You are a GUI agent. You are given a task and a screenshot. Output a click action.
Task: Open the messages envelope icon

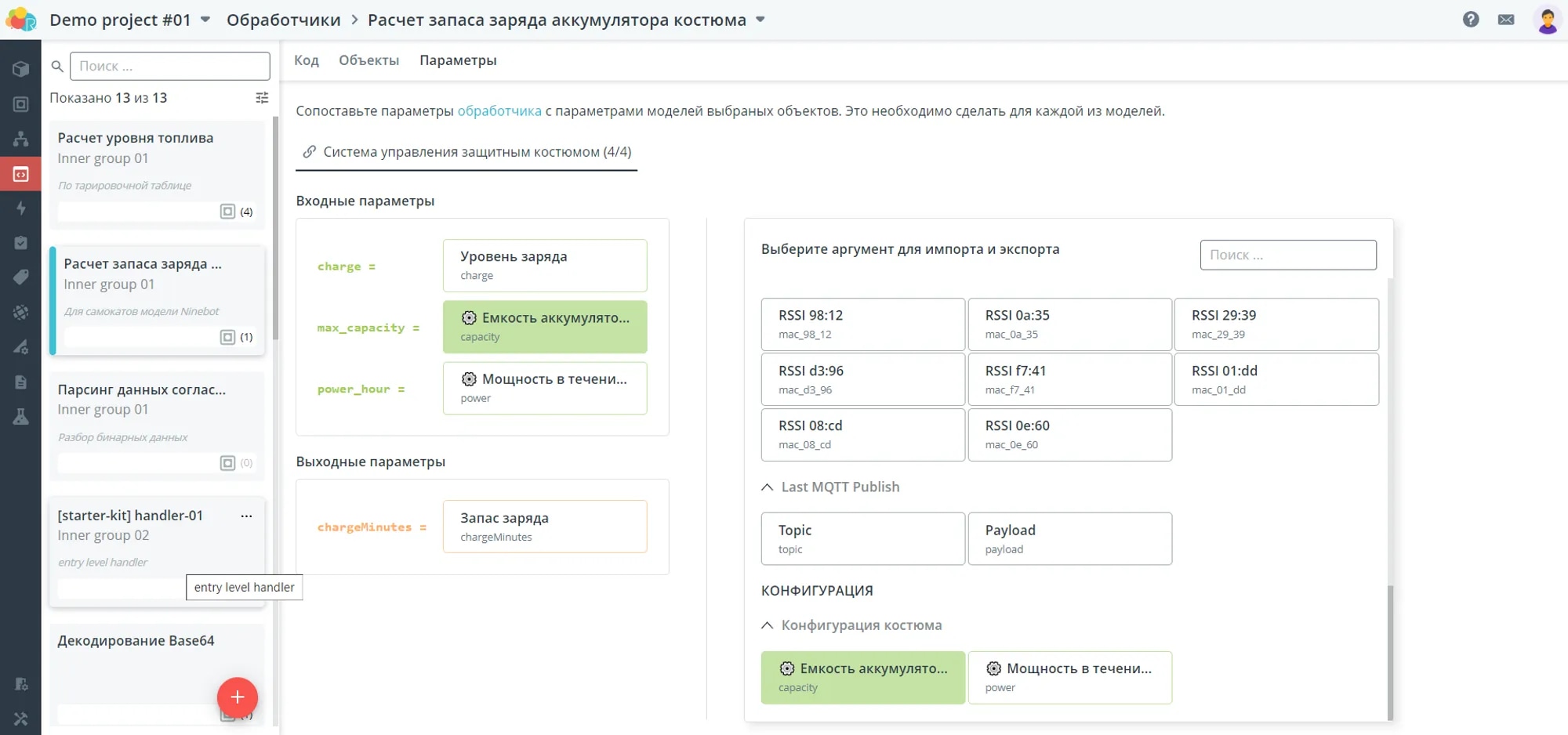1506,20
